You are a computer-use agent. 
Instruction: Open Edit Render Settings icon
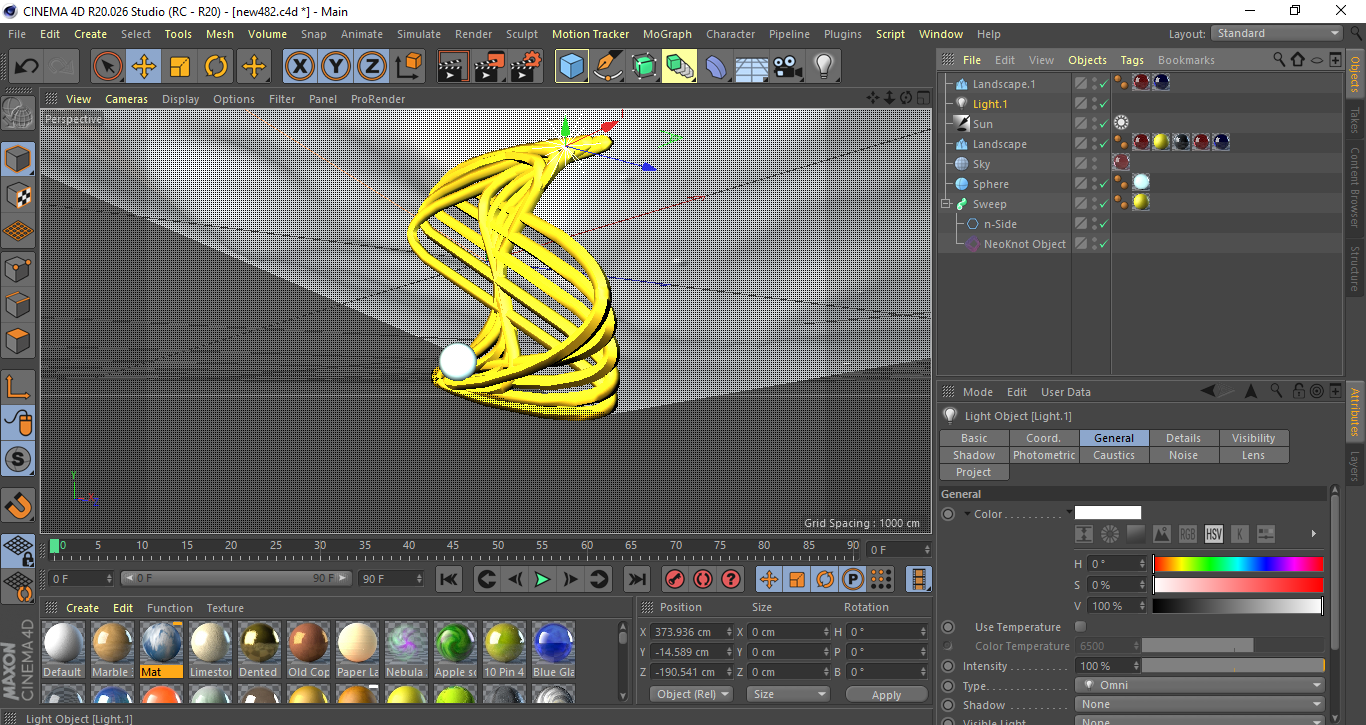(x=526, y=67)
